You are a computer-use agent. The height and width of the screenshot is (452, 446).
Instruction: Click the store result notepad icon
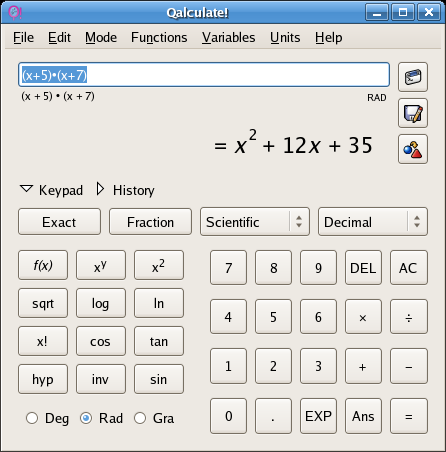point(413,113)
